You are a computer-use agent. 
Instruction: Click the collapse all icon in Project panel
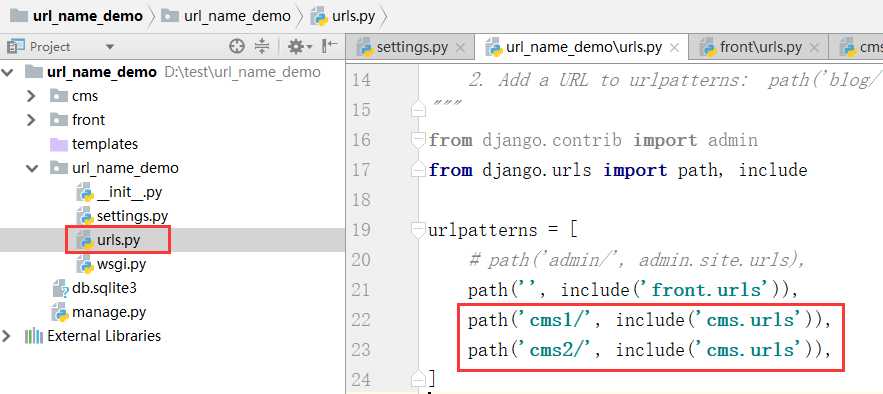tap(262, 47)
